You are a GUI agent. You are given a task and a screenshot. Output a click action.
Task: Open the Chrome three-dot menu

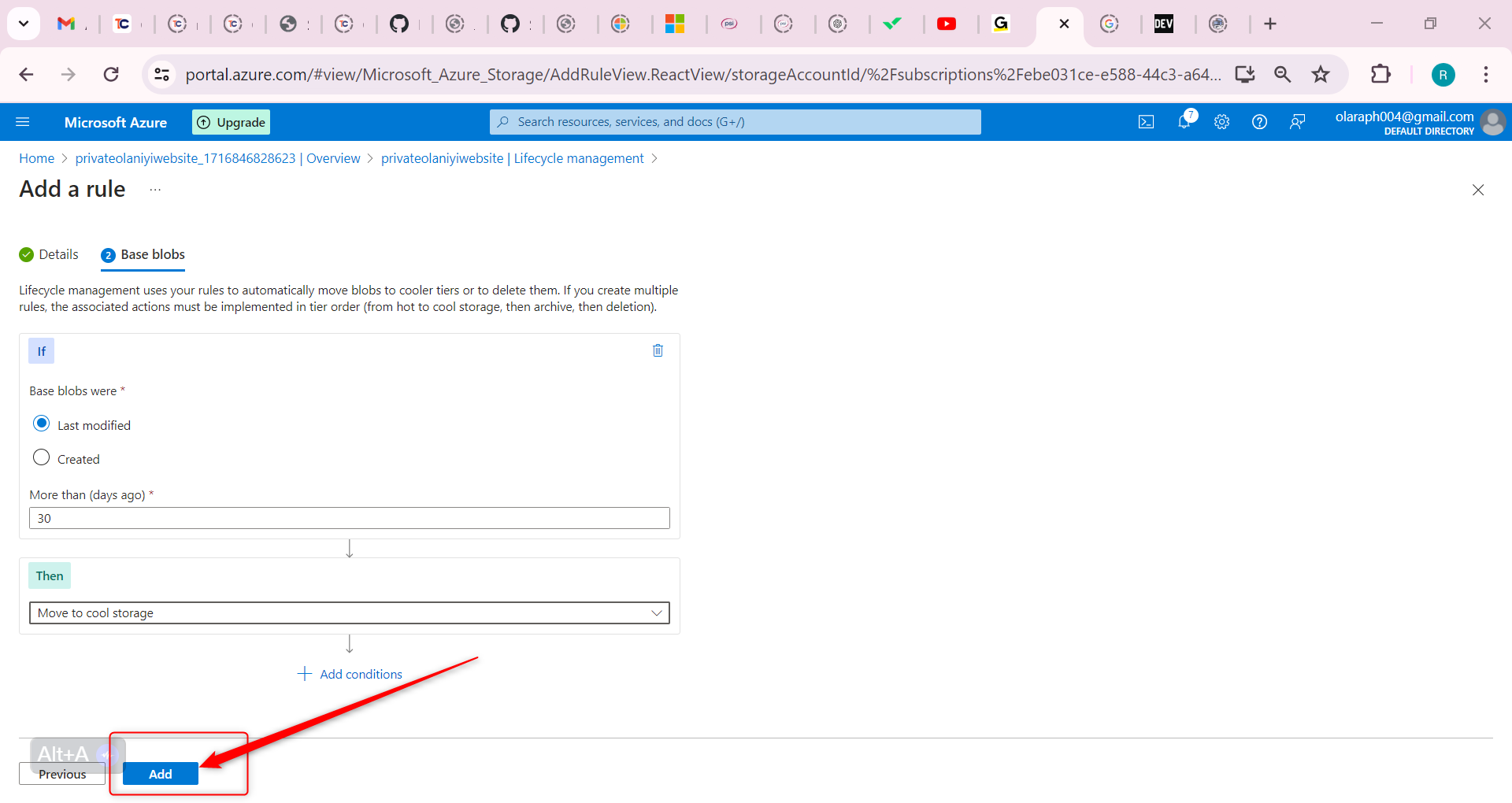1486,75
